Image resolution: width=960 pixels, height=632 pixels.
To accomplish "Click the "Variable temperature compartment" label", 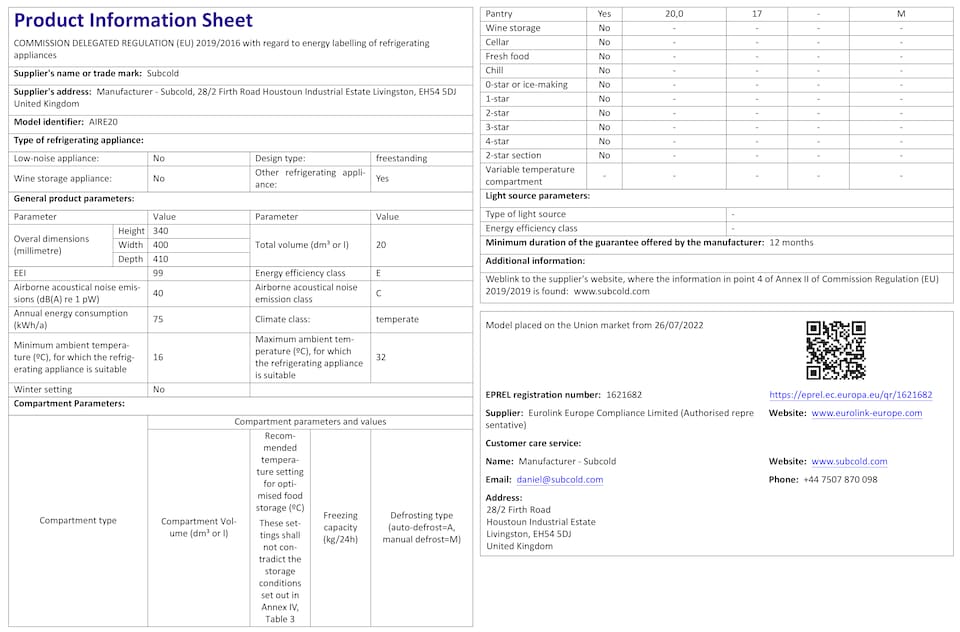I will point(530,176).
